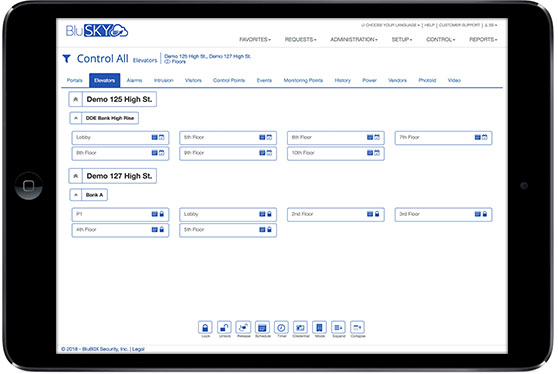Click the Customer Support link
The height and width of the screenshot is (374, 558).
coord(459,25)
